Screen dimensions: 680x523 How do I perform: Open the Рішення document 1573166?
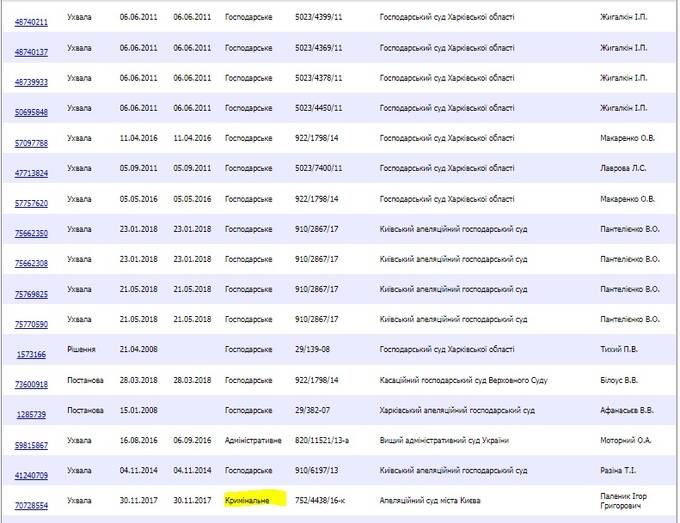click(31, 354)
